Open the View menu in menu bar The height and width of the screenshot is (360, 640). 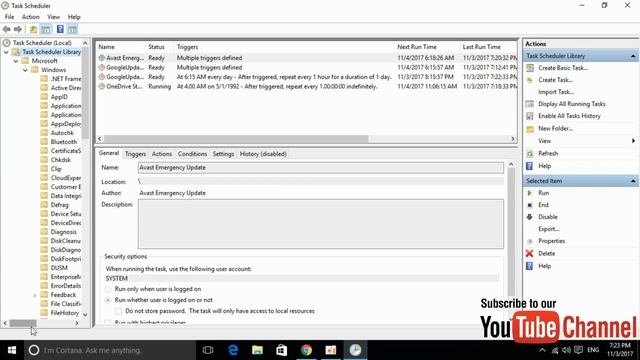[53, 17]
